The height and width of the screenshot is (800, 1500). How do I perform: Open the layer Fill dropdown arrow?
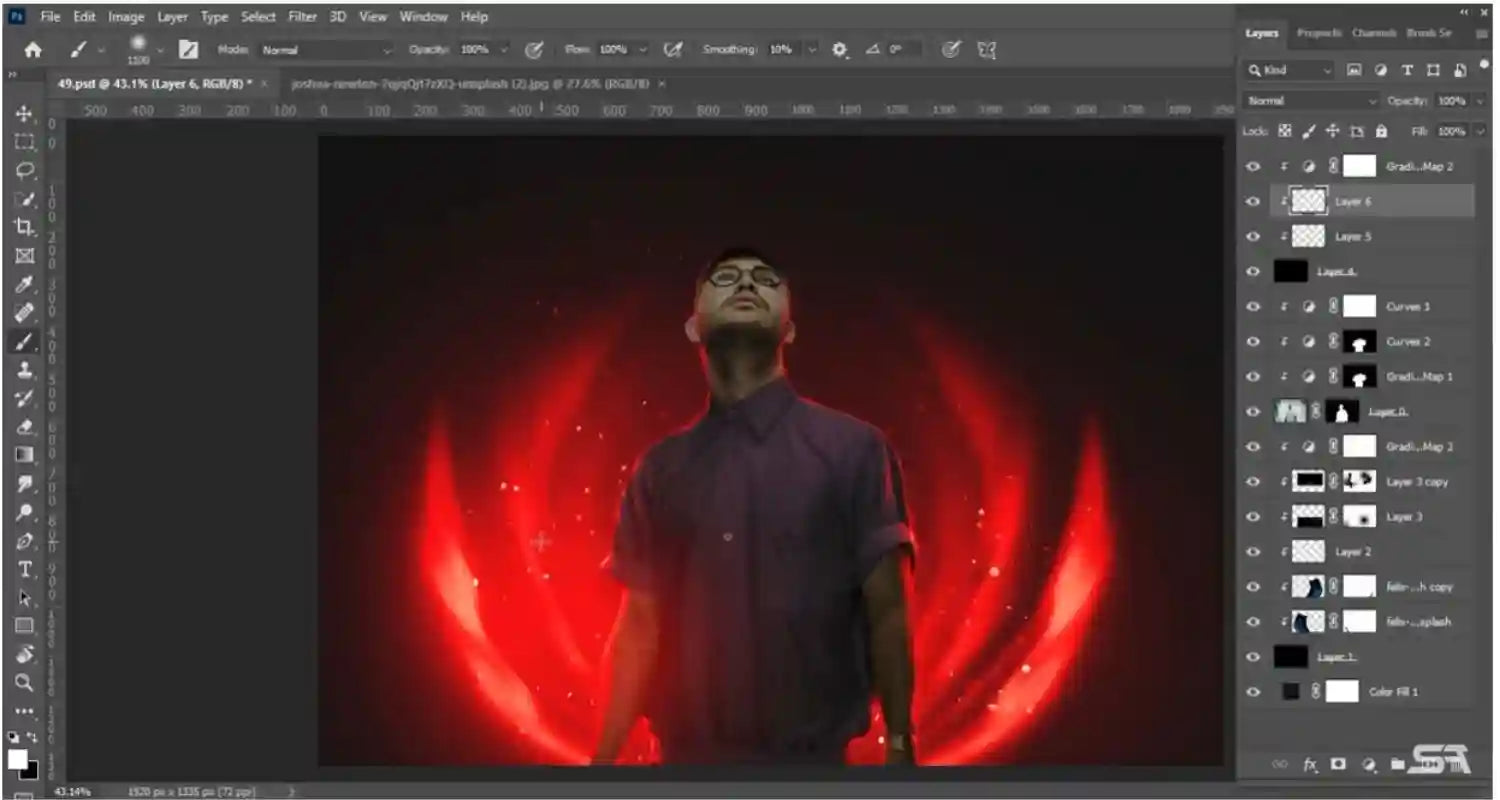point(1478,131)
